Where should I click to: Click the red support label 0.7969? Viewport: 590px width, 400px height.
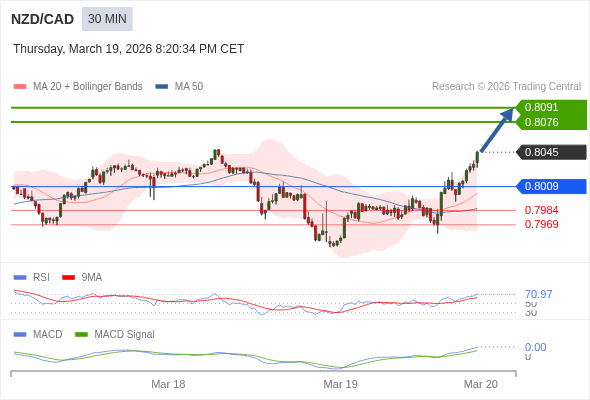coord(541,224)
